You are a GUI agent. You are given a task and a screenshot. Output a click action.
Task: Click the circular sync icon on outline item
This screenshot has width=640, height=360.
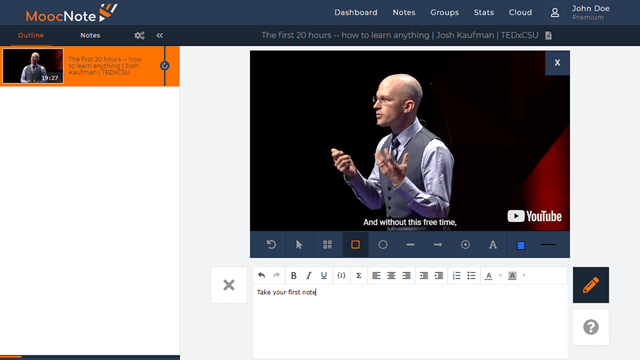164,66
